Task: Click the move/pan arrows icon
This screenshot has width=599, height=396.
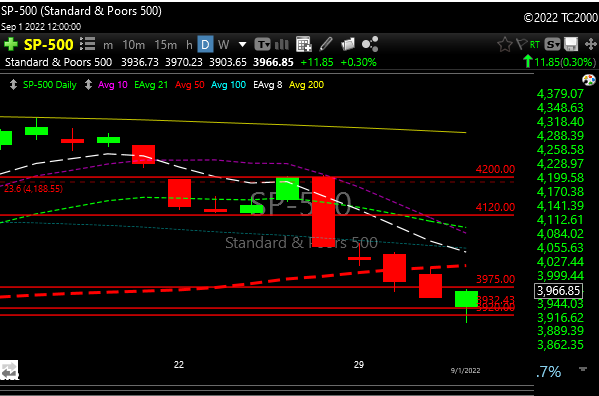Action: tap(591, 44)
